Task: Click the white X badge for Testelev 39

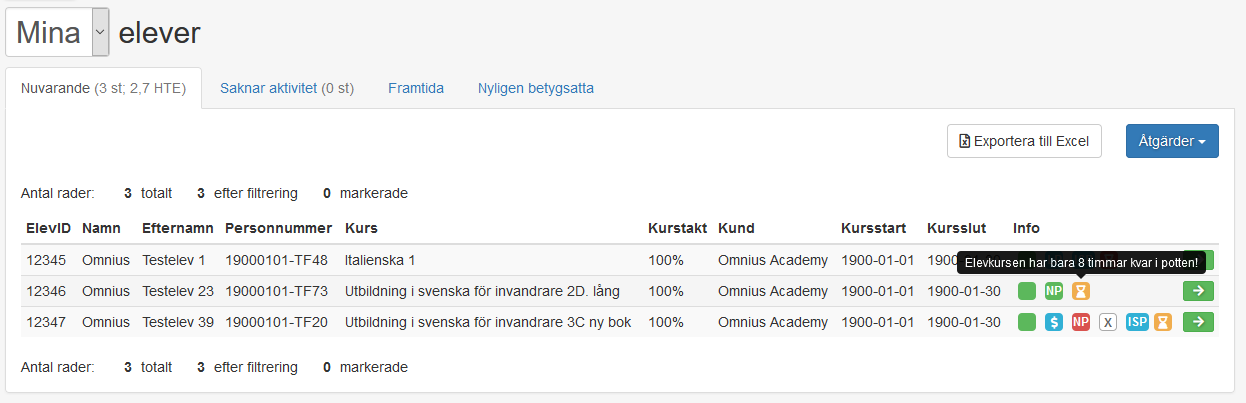Action: (1107, 322)
